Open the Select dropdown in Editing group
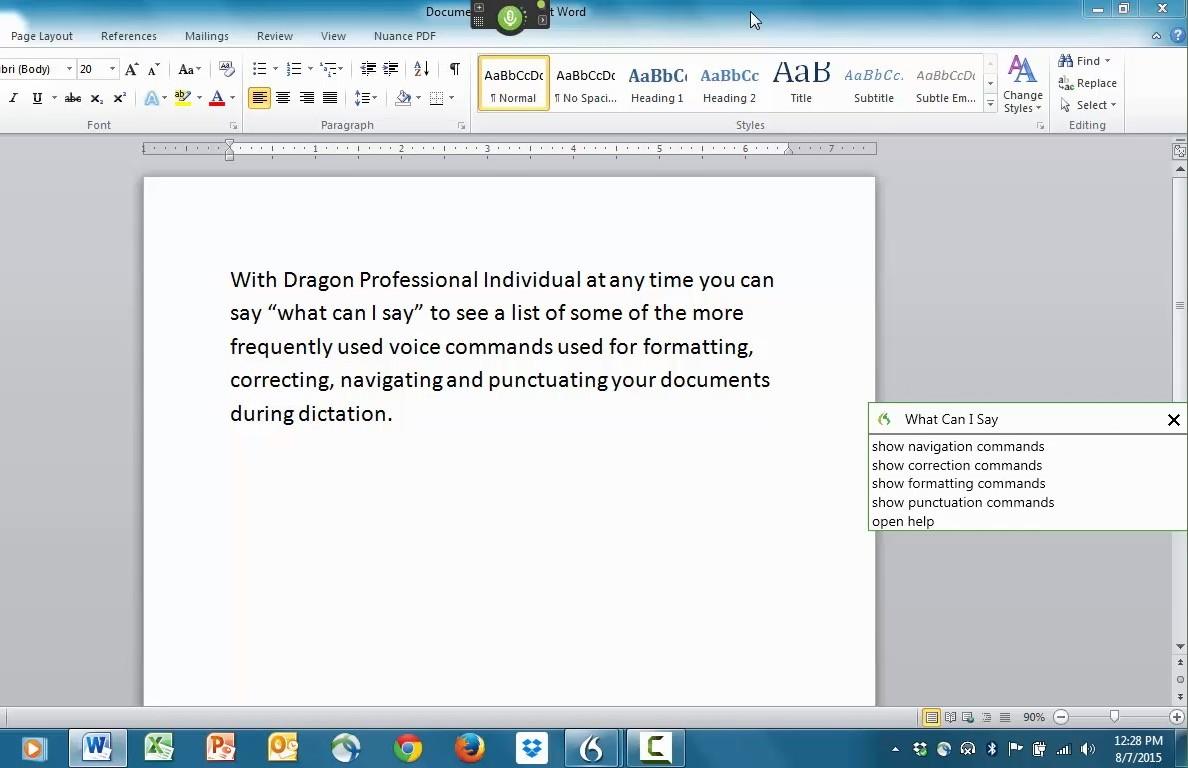 (x=1089, y=105)
